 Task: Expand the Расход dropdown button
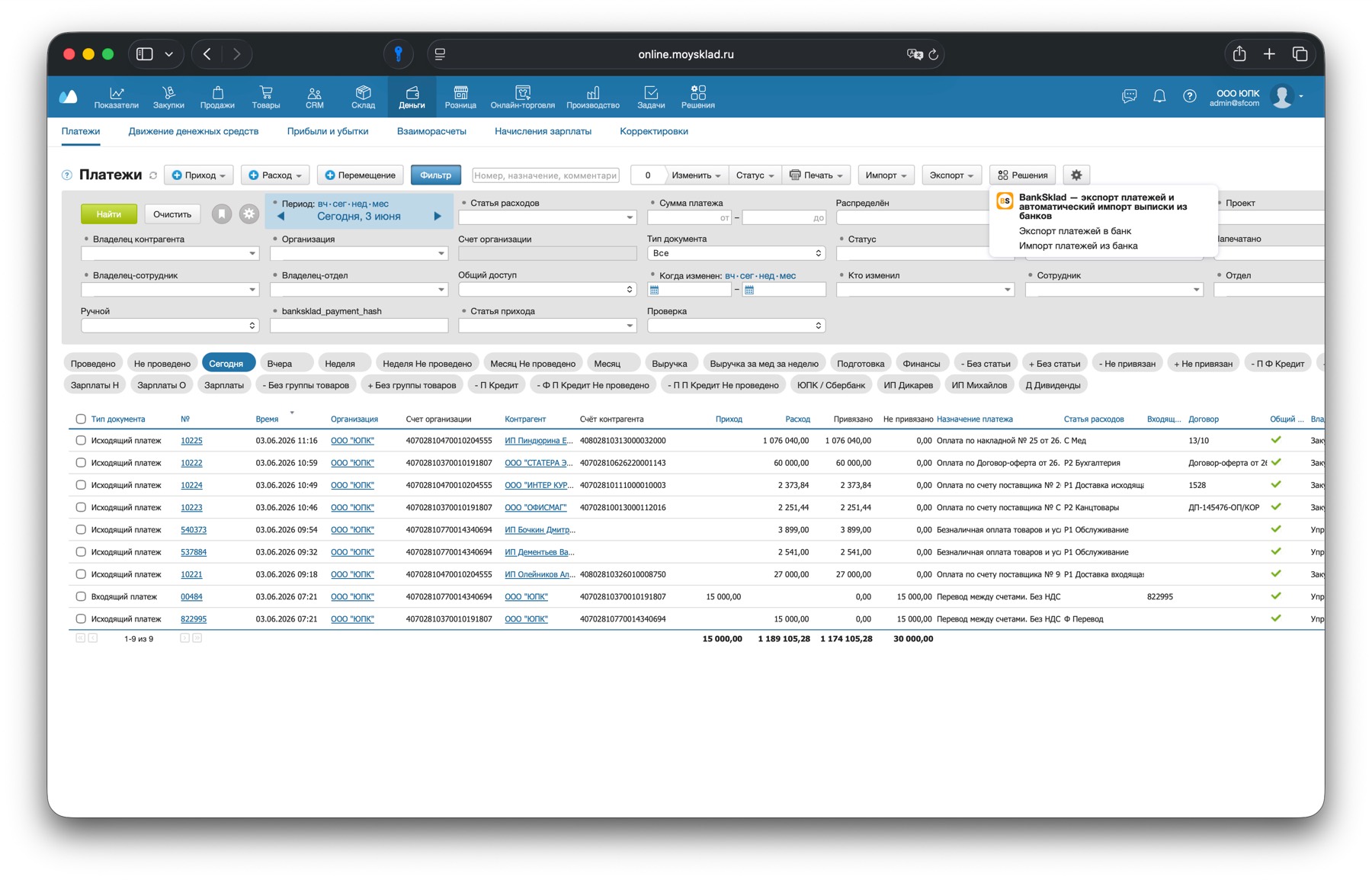(x=275, y=175)
